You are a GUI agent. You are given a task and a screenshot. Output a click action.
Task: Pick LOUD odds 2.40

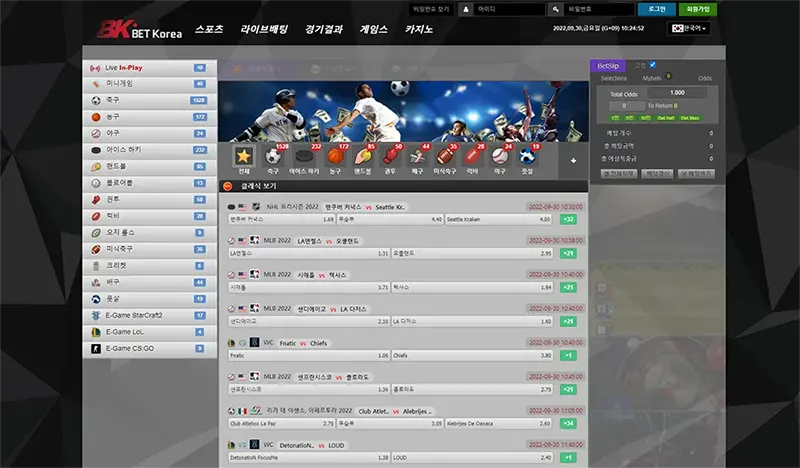tap(472, 457)
